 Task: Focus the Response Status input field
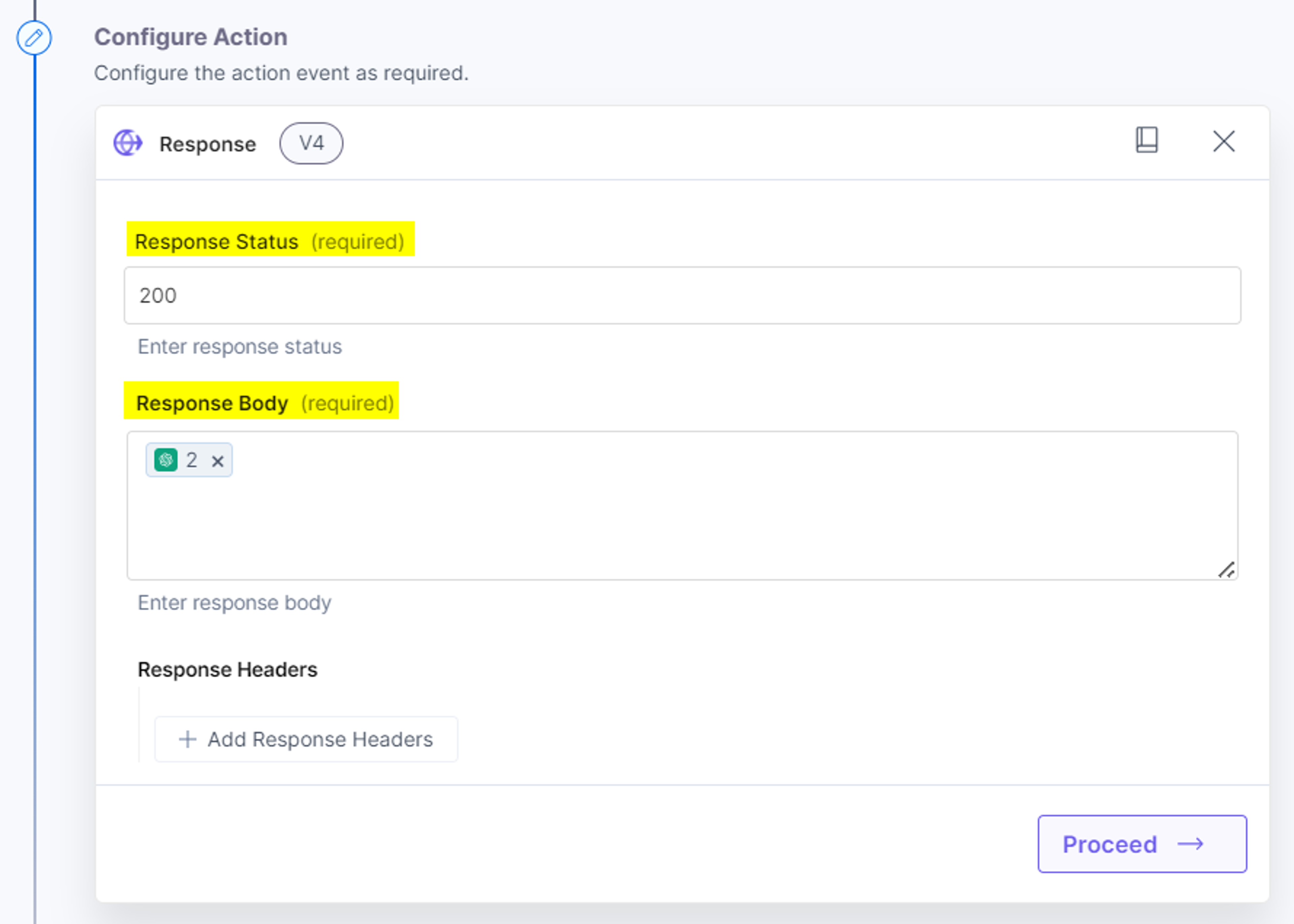(x=682, y=295)
